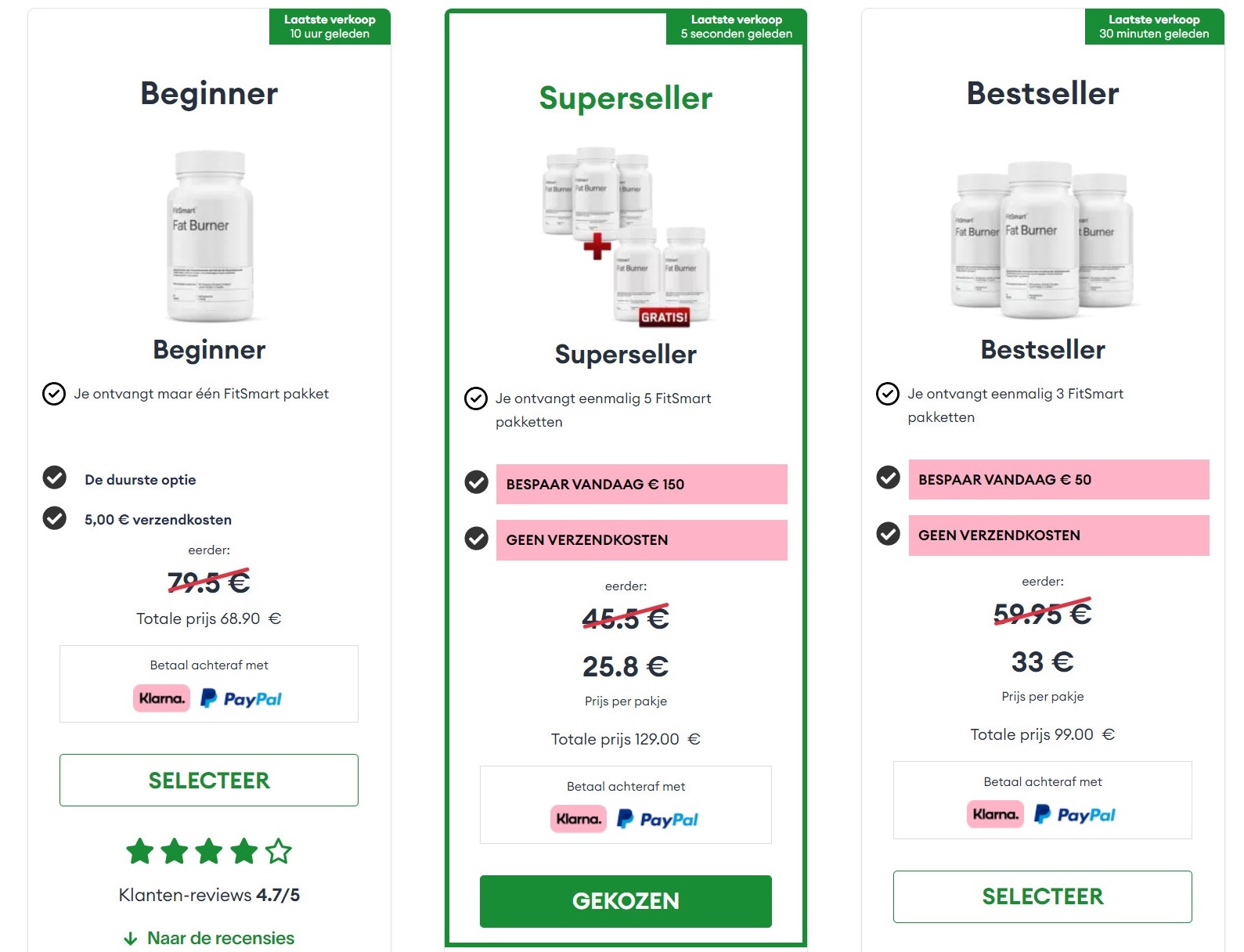Select the Beginner package header tab
This screenshot has width=1244, height=952.
tap(208, 93)
